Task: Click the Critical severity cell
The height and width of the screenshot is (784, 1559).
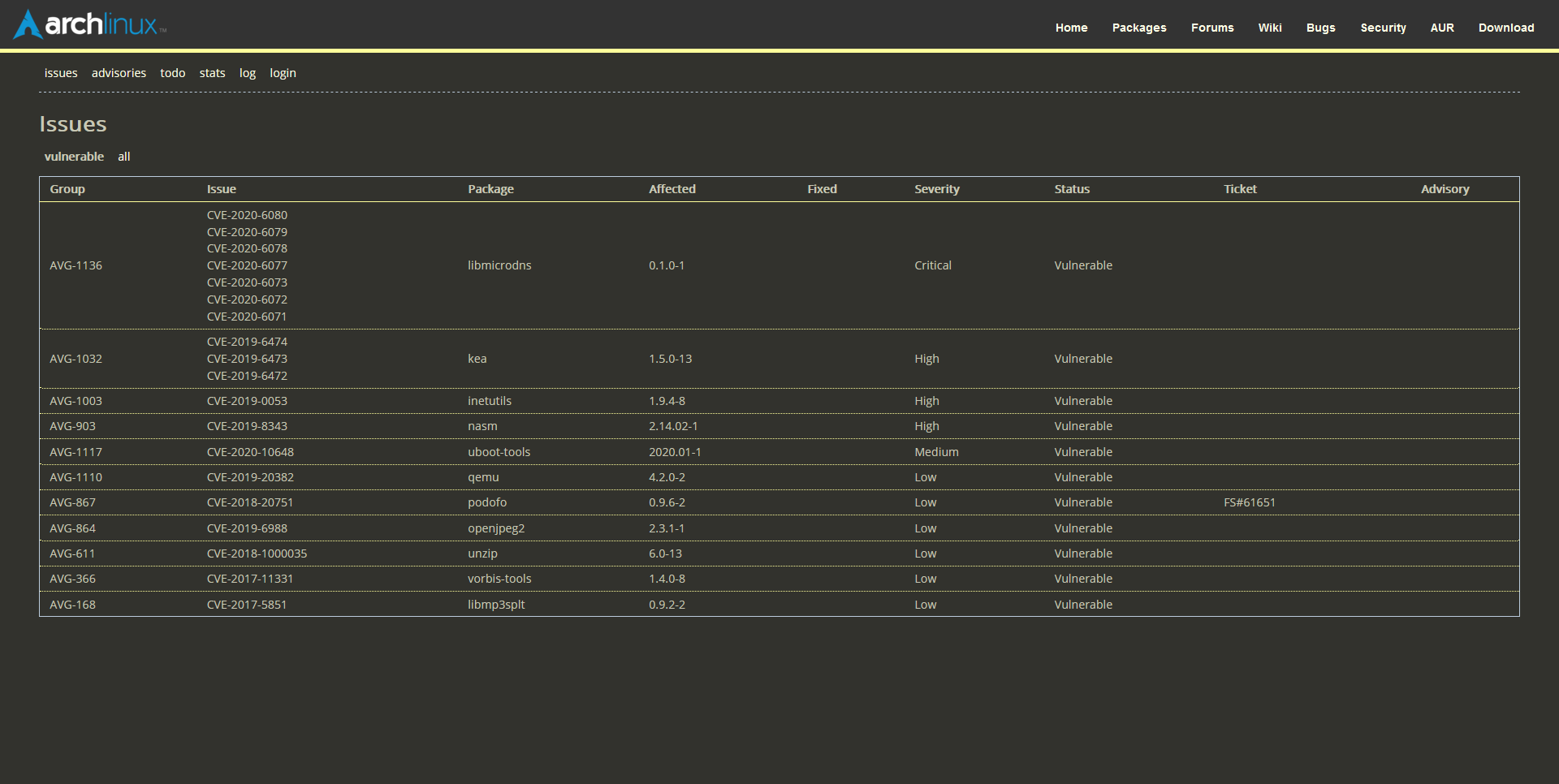Action: tap(933, 265)
